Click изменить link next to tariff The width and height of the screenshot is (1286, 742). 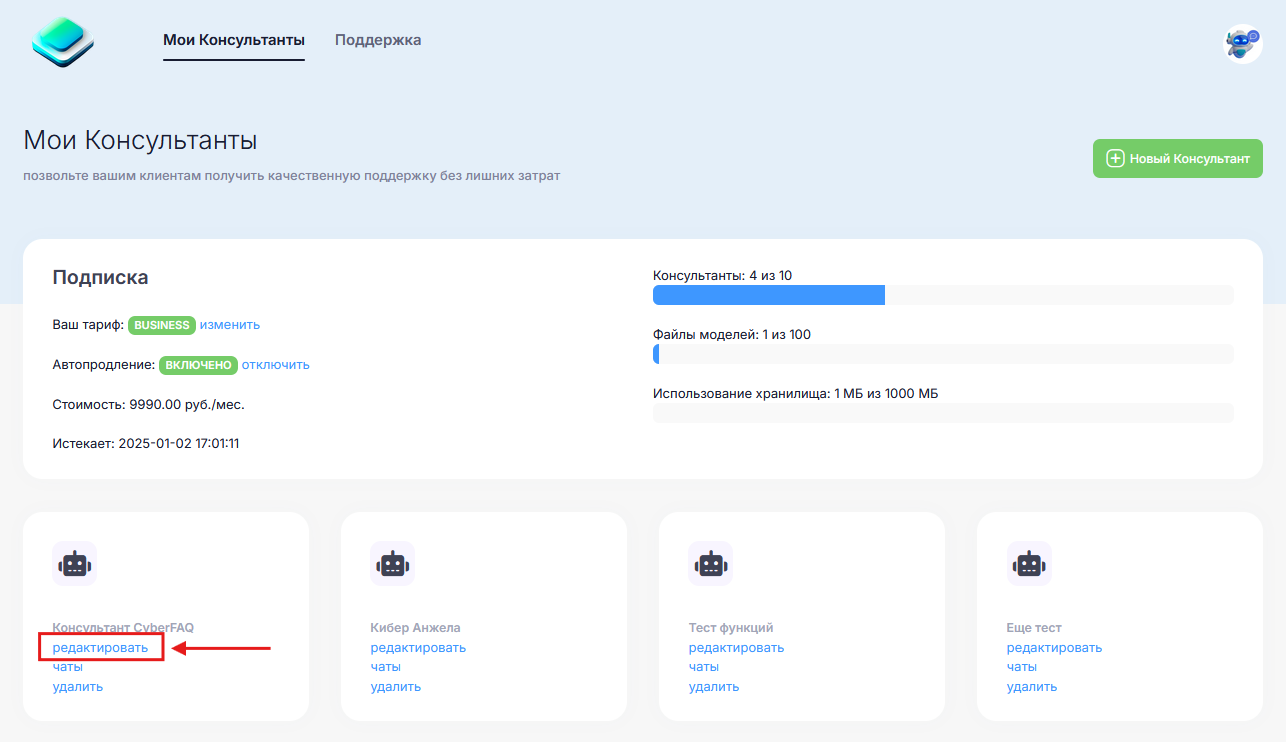click(230, 324)
